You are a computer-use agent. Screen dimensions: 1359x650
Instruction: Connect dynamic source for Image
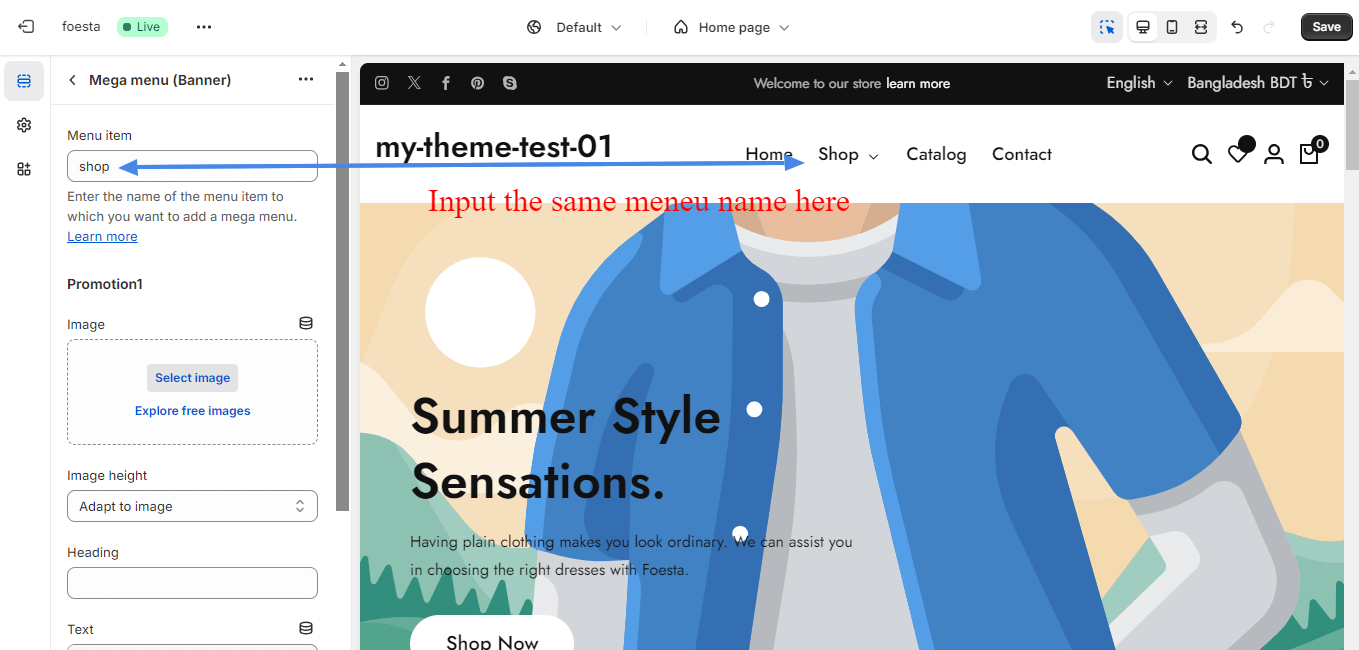306,323
